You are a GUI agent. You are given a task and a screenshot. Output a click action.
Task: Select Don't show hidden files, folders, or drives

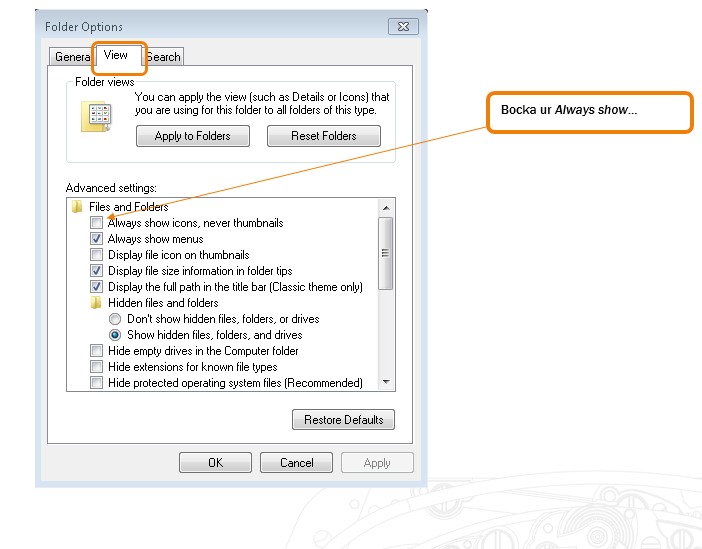point(115,319)
